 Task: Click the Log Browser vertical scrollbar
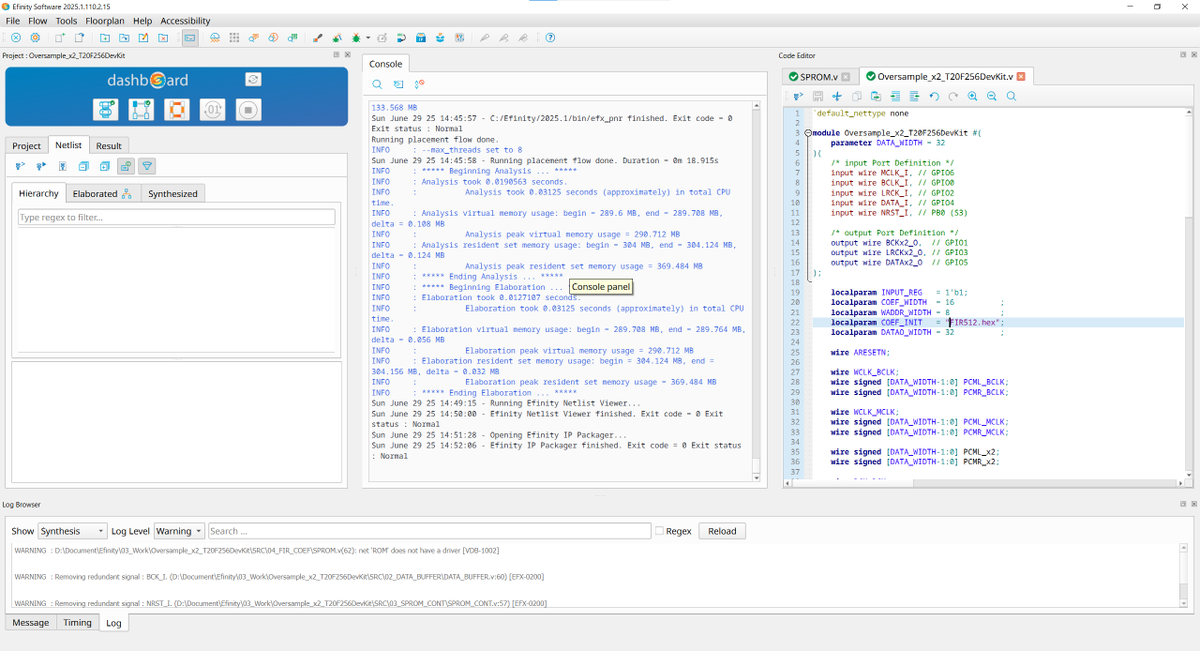(1184, 576)
